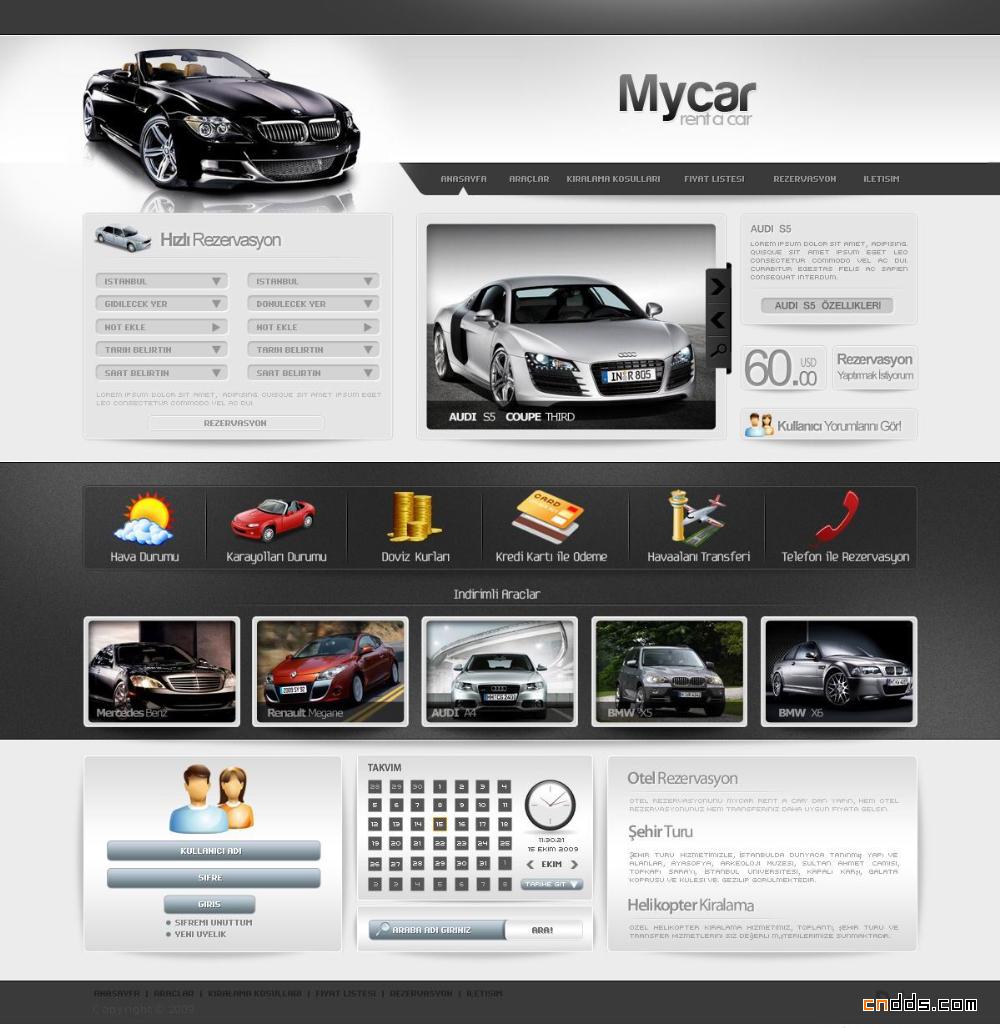
Task: Go to previous month before EKIM
Action: (530, 864)
